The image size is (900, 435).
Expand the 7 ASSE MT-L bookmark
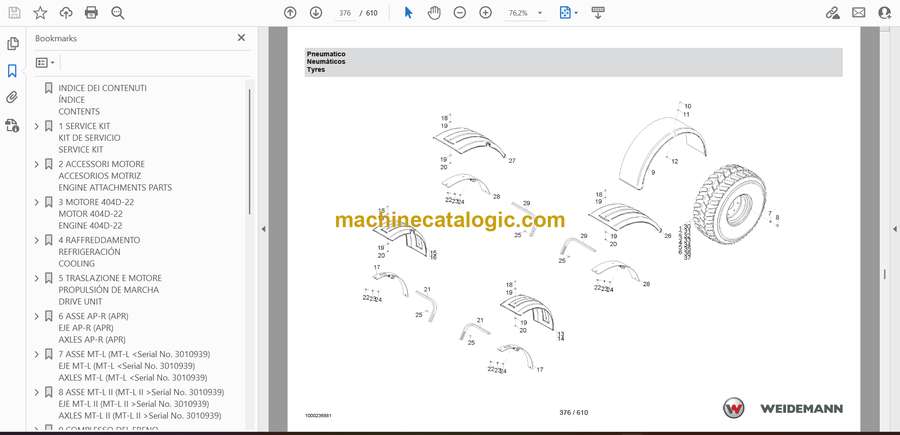(37, 354)
